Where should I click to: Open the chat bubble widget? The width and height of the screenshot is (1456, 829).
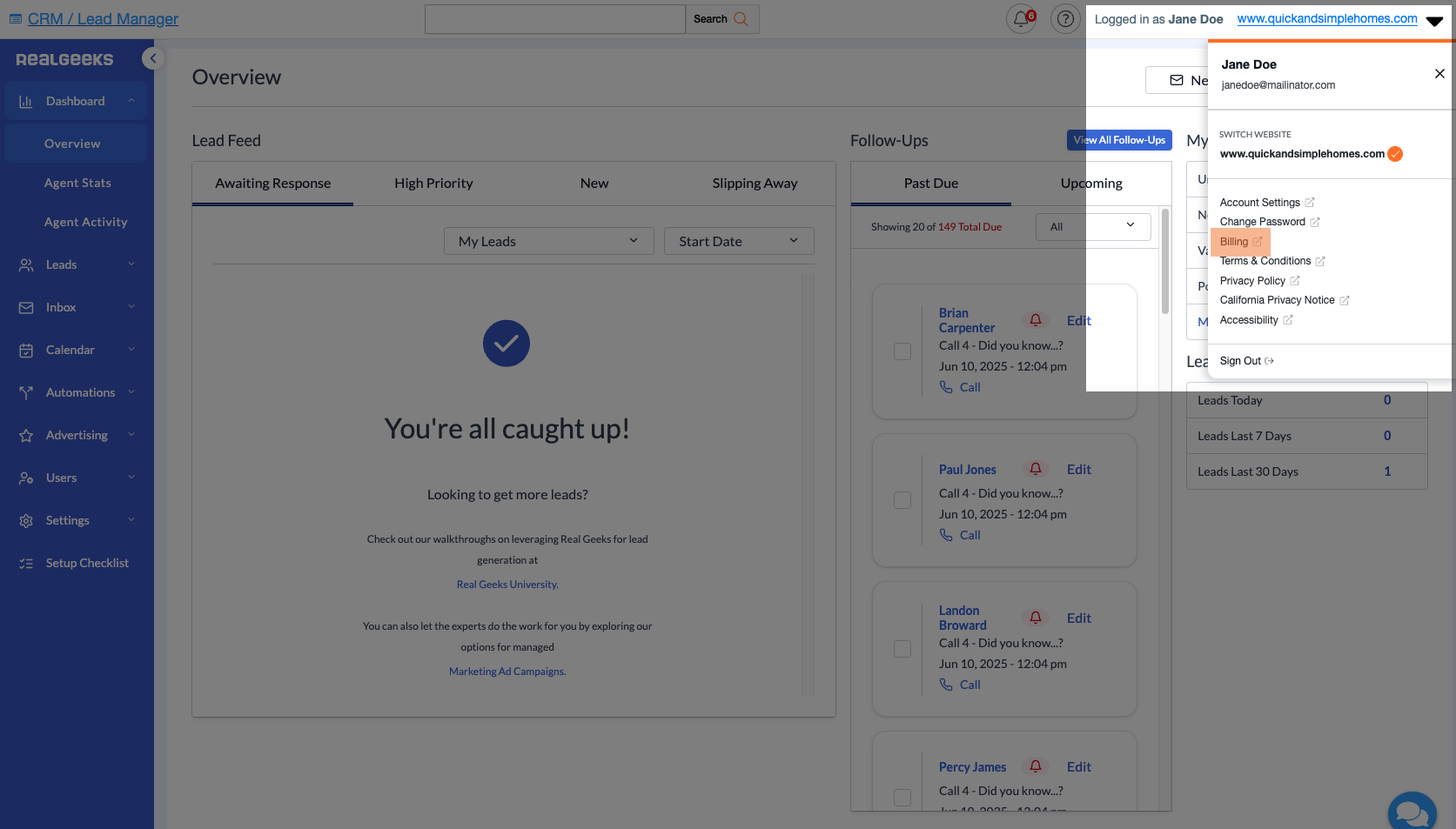point(1412,813)
